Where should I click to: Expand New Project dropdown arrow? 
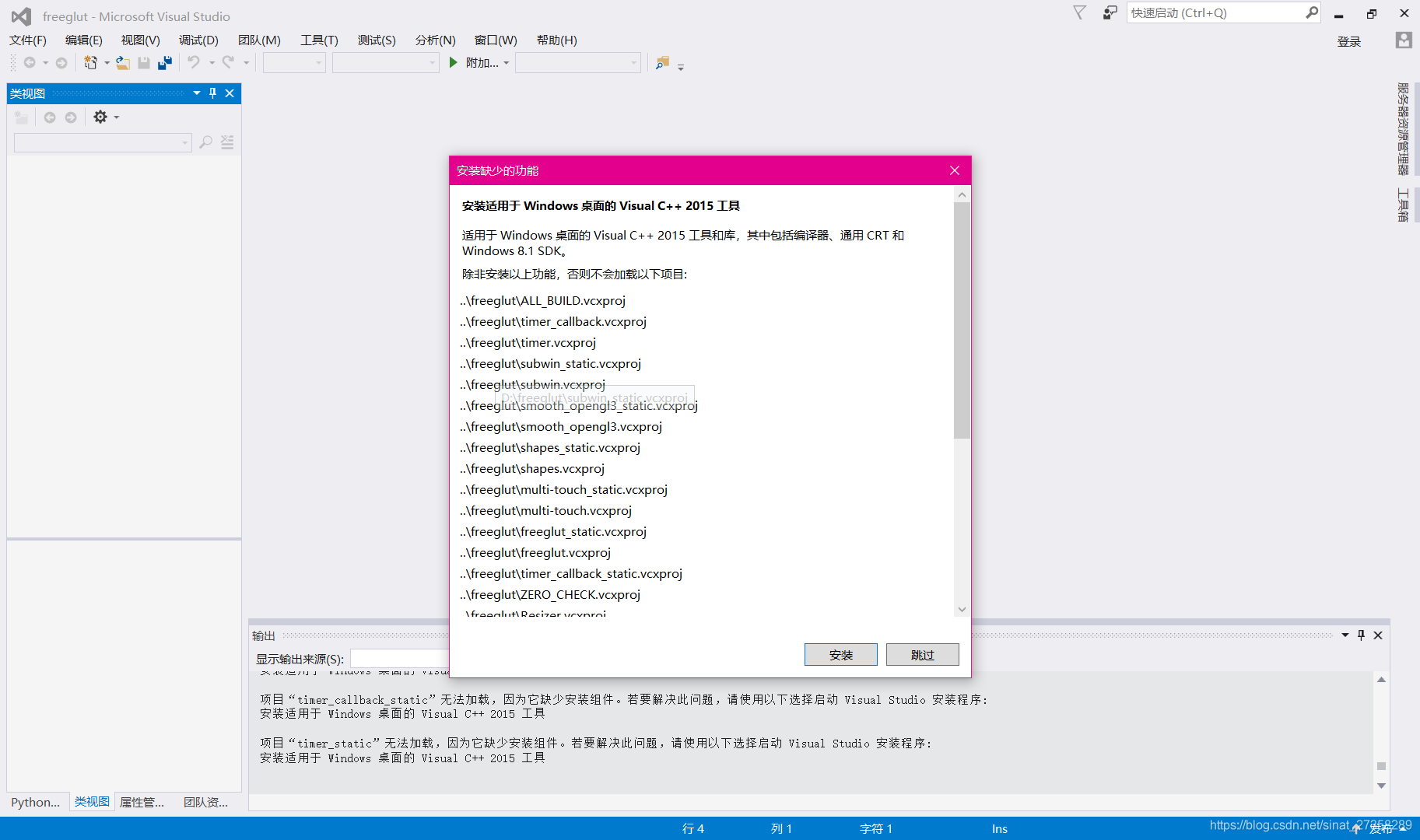coord(107,63)
